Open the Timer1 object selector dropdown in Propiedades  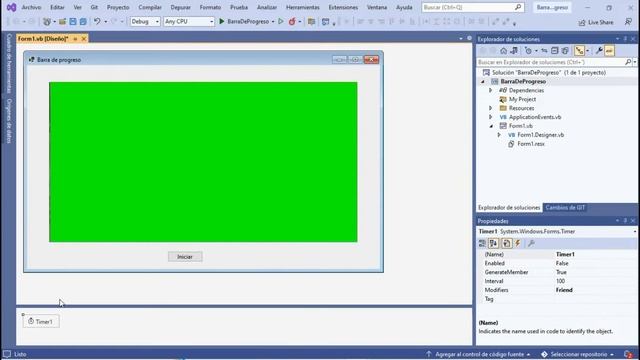[635, 231]
